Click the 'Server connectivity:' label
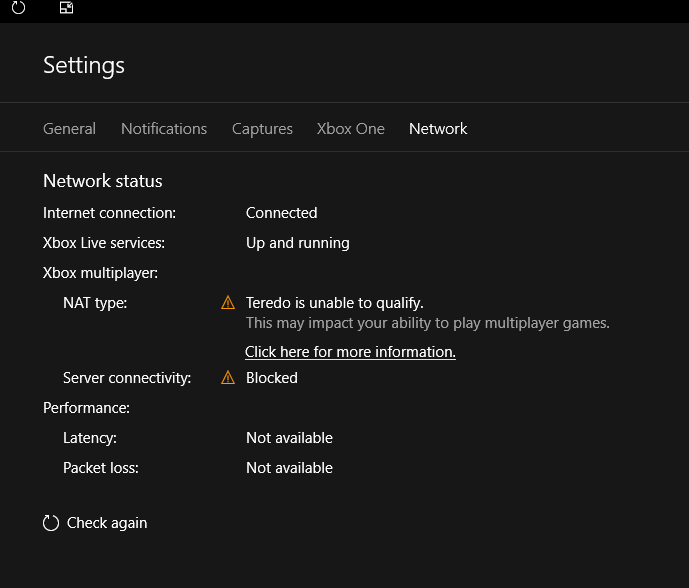The width and height of the screenshot is (689, 588). click(127, 378)
